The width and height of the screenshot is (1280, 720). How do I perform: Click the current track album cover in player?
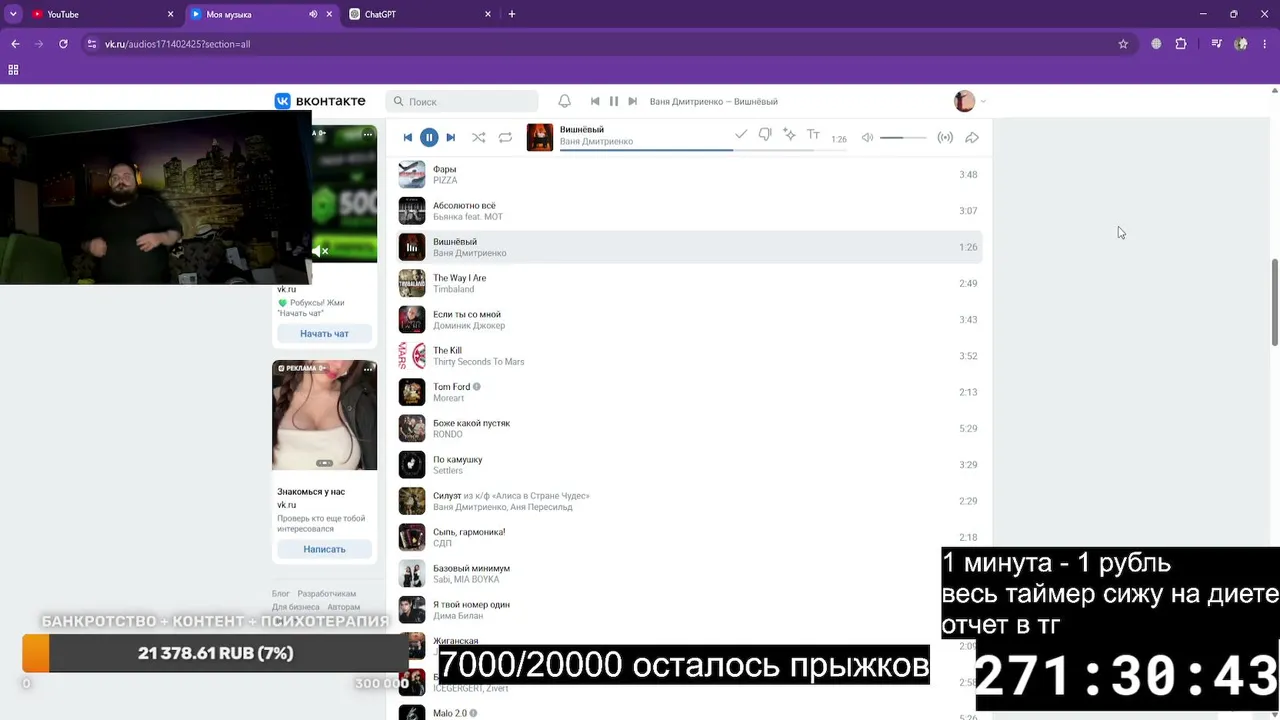[540, 137]
